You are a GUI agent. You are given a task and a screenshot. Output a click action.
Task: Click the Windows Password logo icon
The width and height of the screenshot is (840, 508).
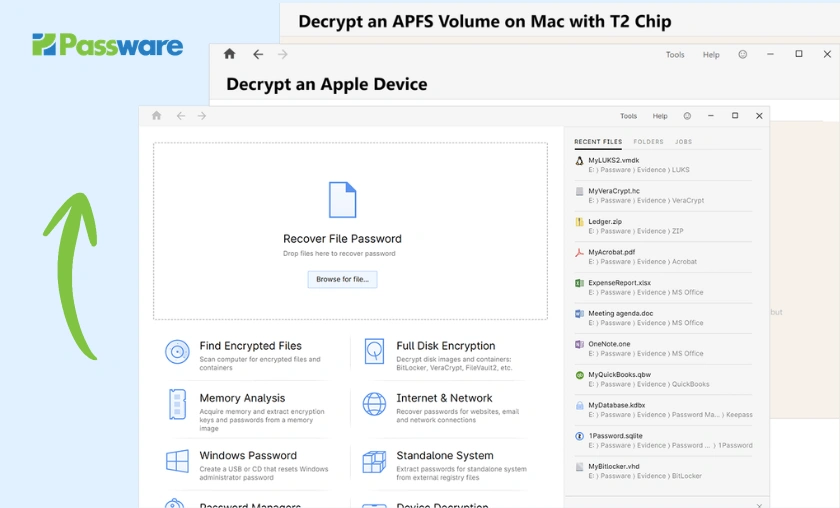click(177, 461)
